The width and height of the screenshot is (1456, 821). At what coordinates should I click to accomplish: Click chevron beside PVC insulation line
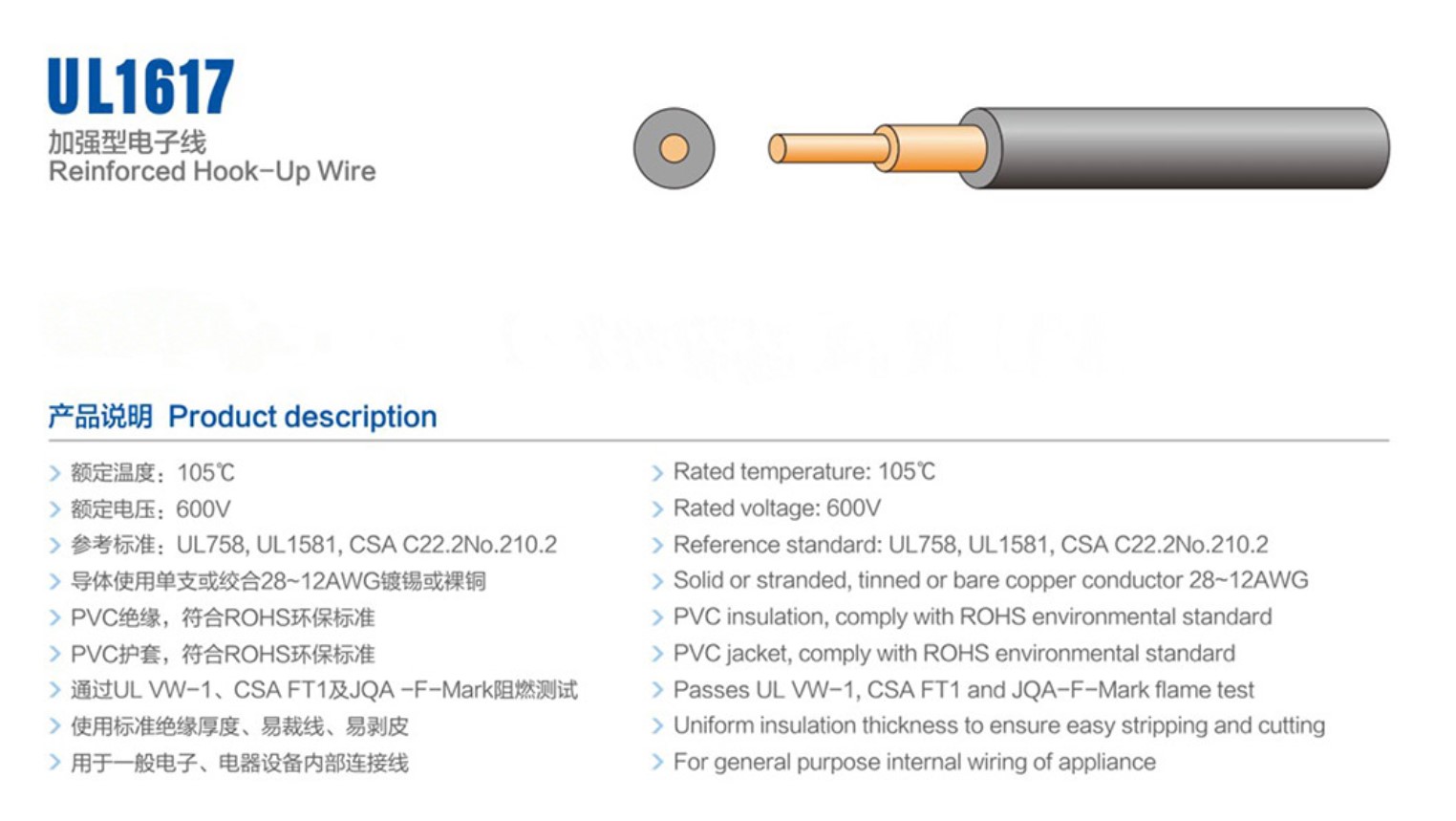(x=657, y=618)
